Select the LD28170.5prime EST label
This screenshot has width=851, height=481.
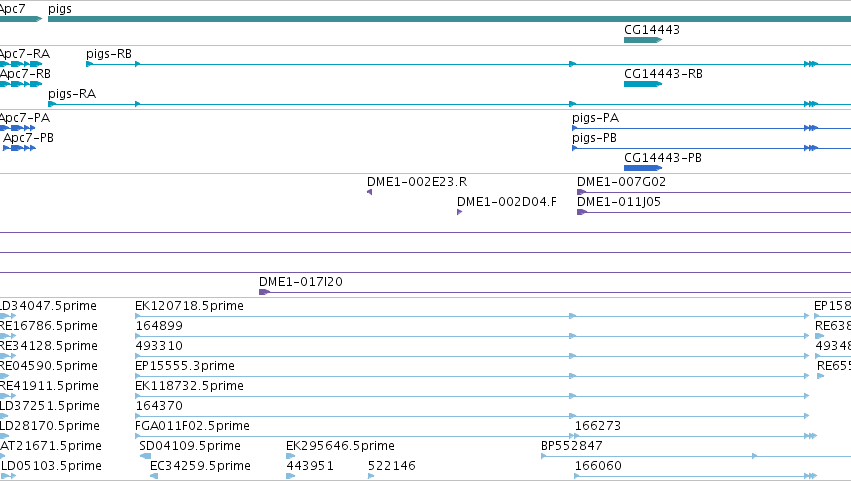click(x=50, y=426)
